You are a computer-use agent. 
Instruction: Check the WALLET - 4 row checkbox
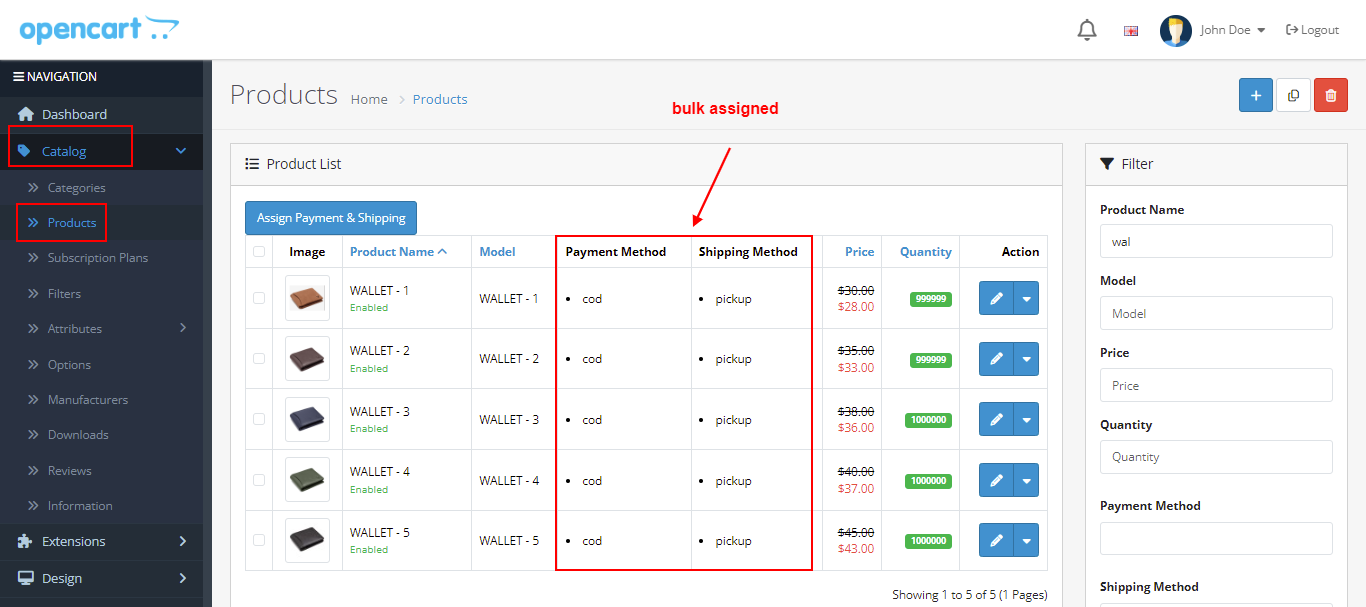point(259,480)
